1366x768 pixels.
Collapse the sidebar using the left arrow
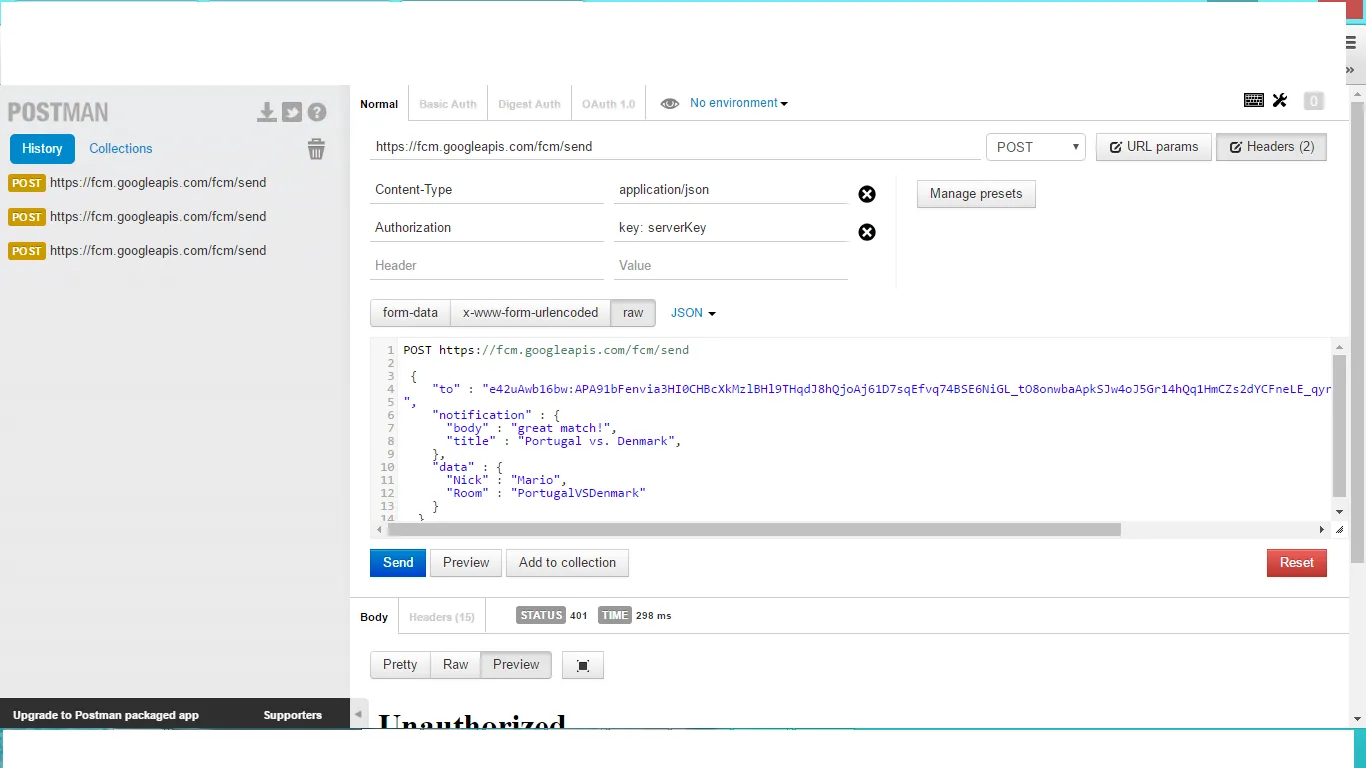coord(359,714)
